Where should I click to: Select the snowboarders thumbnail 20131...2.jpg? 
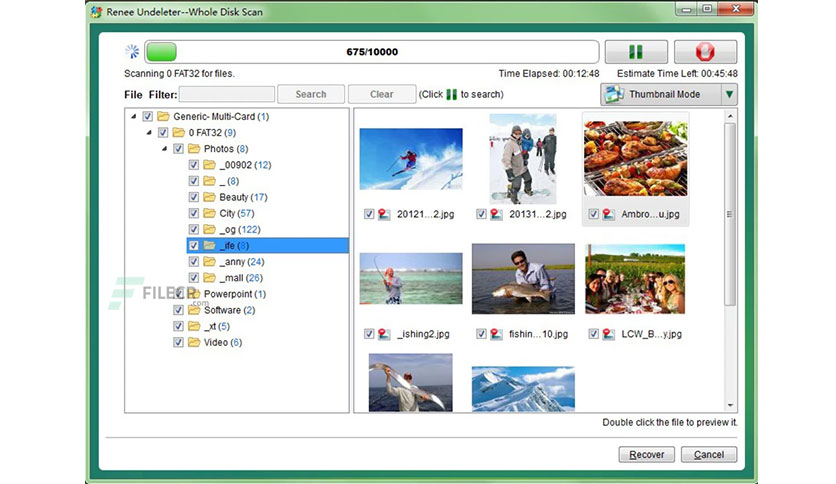pos(523,159)
